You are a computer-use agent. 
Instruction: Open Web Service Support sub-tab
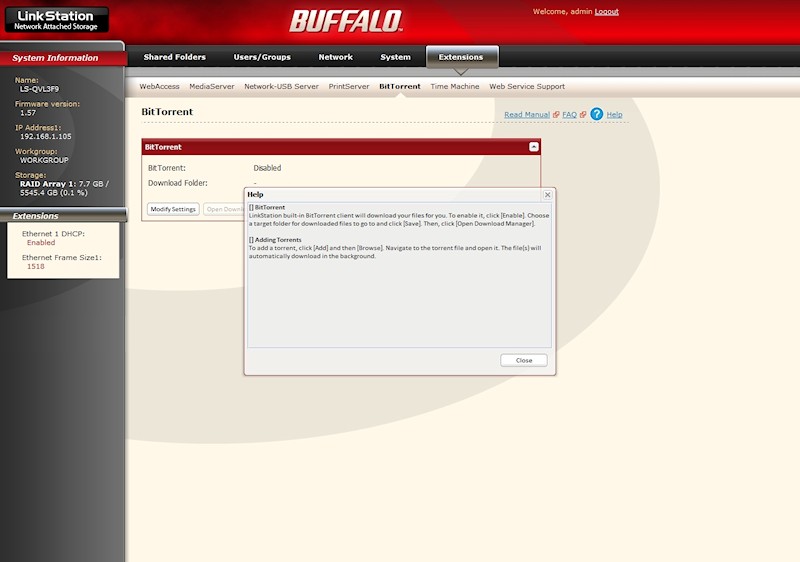[x=527, y=87]
